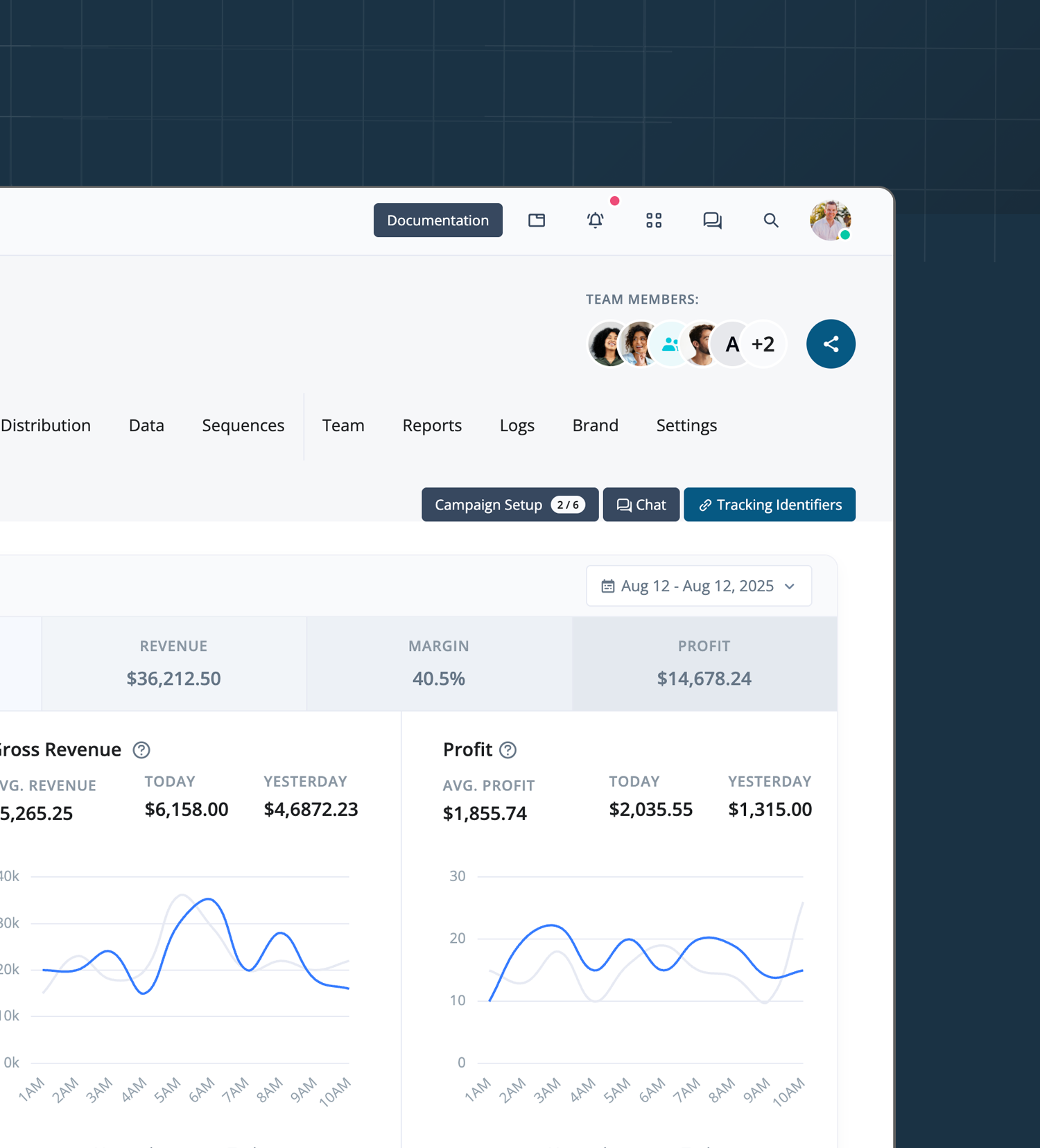Screen dimensions: 1040x1148
Task: Open the user profile avatar
Action: (830, 220)
